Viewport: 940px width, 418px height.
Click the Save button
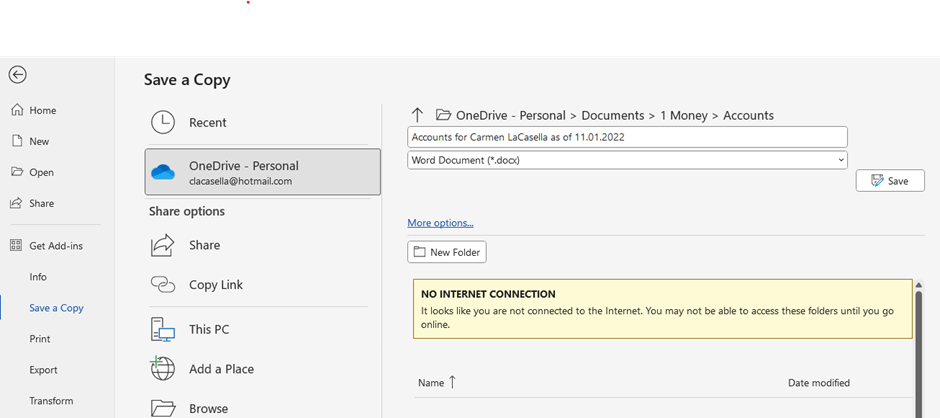[x=890, y=181]
